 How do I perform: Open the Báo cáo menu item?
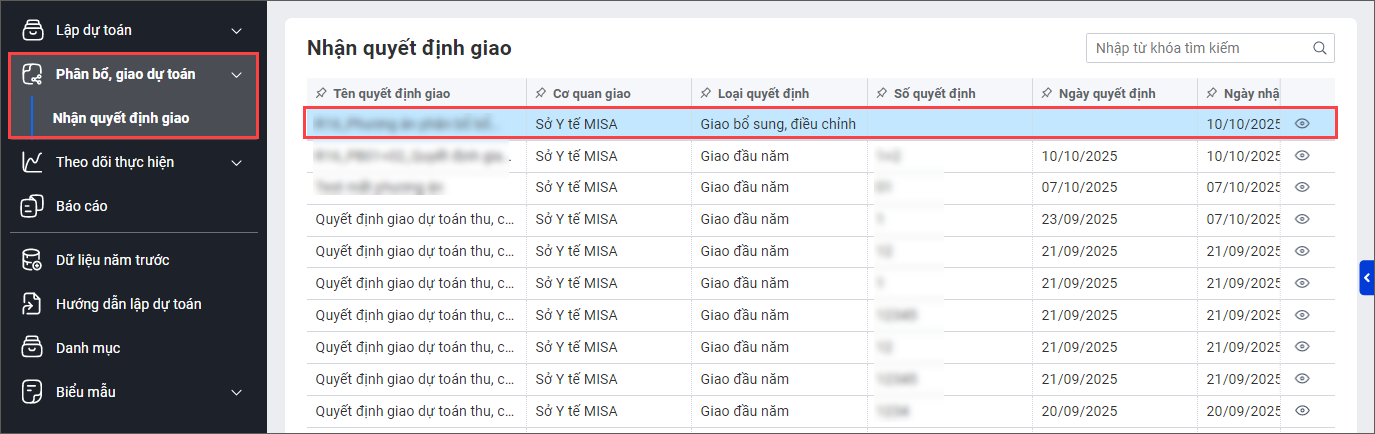[x=81, y=206]
